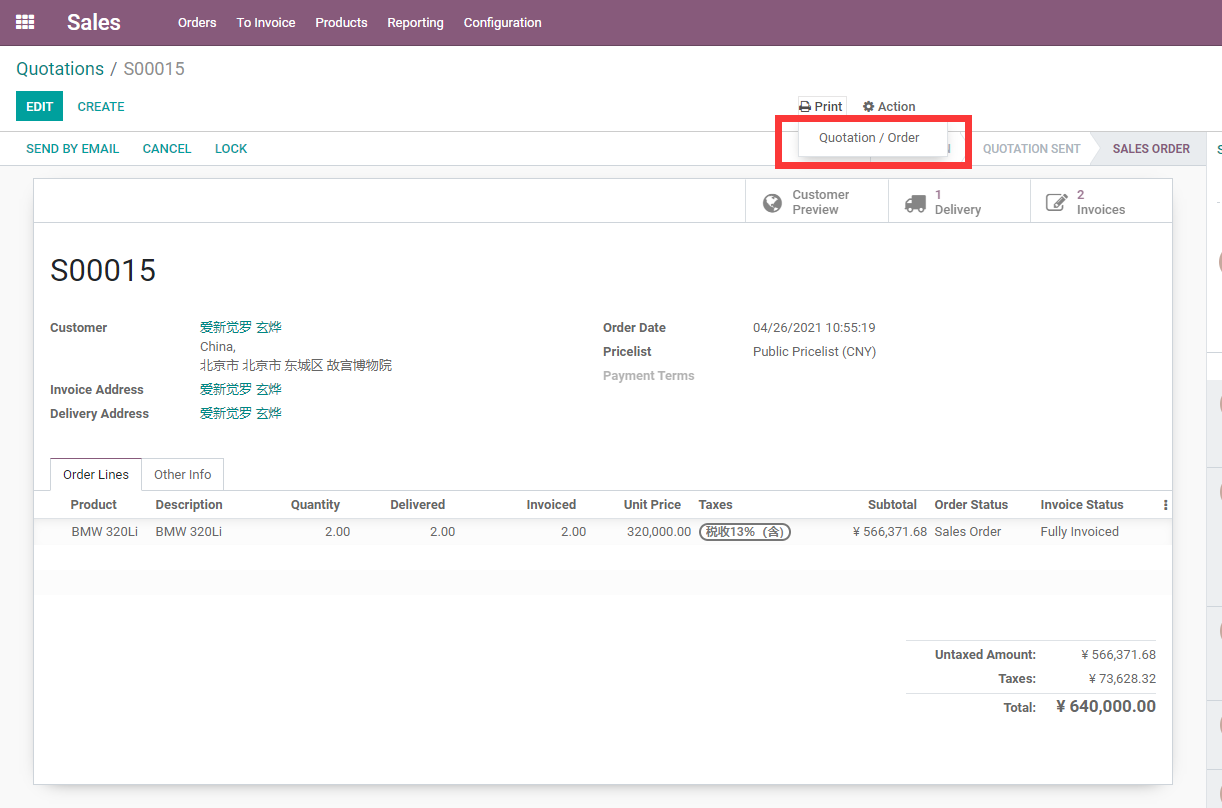The width and height of the screenshot is (1222, 808).
Task: Click the EDIT button
Action: pyautogui.click(x=39, y=107)
